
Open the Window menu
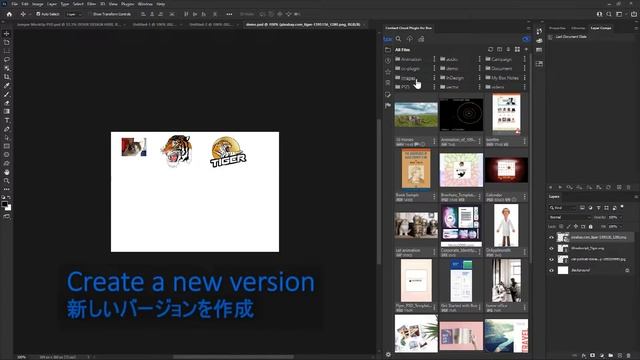pos(145,4)
